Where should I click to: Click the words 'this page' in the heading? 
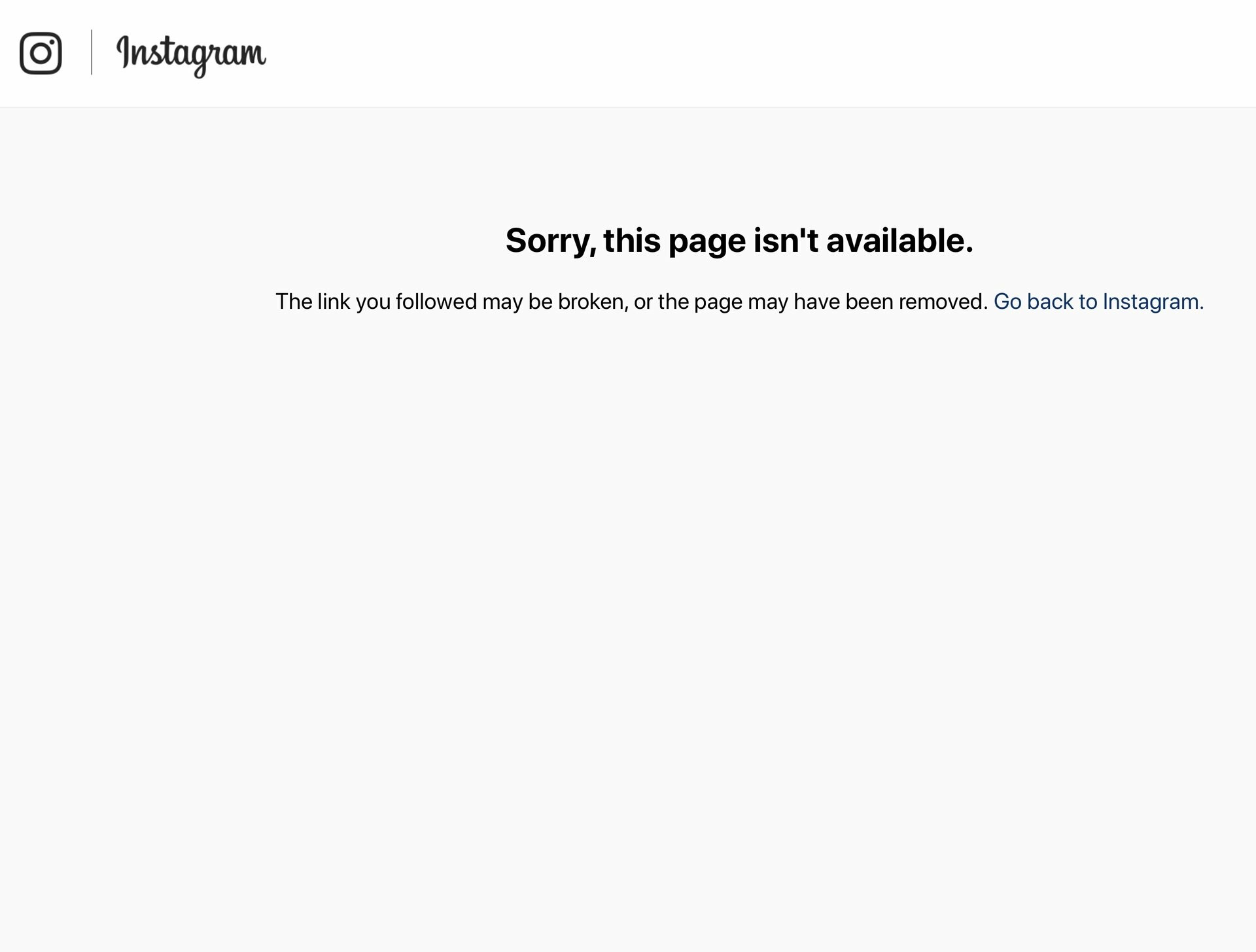[x=674, y=241]
